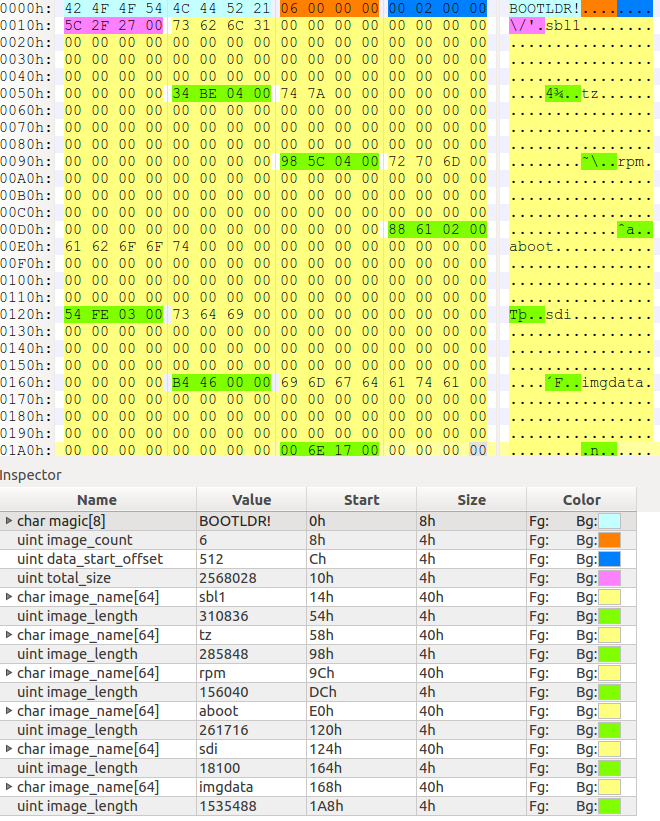Click the blue hex bytes 00 02 00 00
Viewport: 660px width, 821px height.
(438, 8)
